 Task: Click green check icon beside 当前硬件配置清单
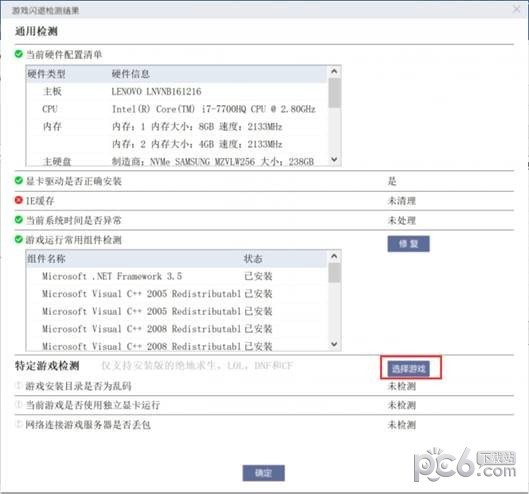(19, 54)
